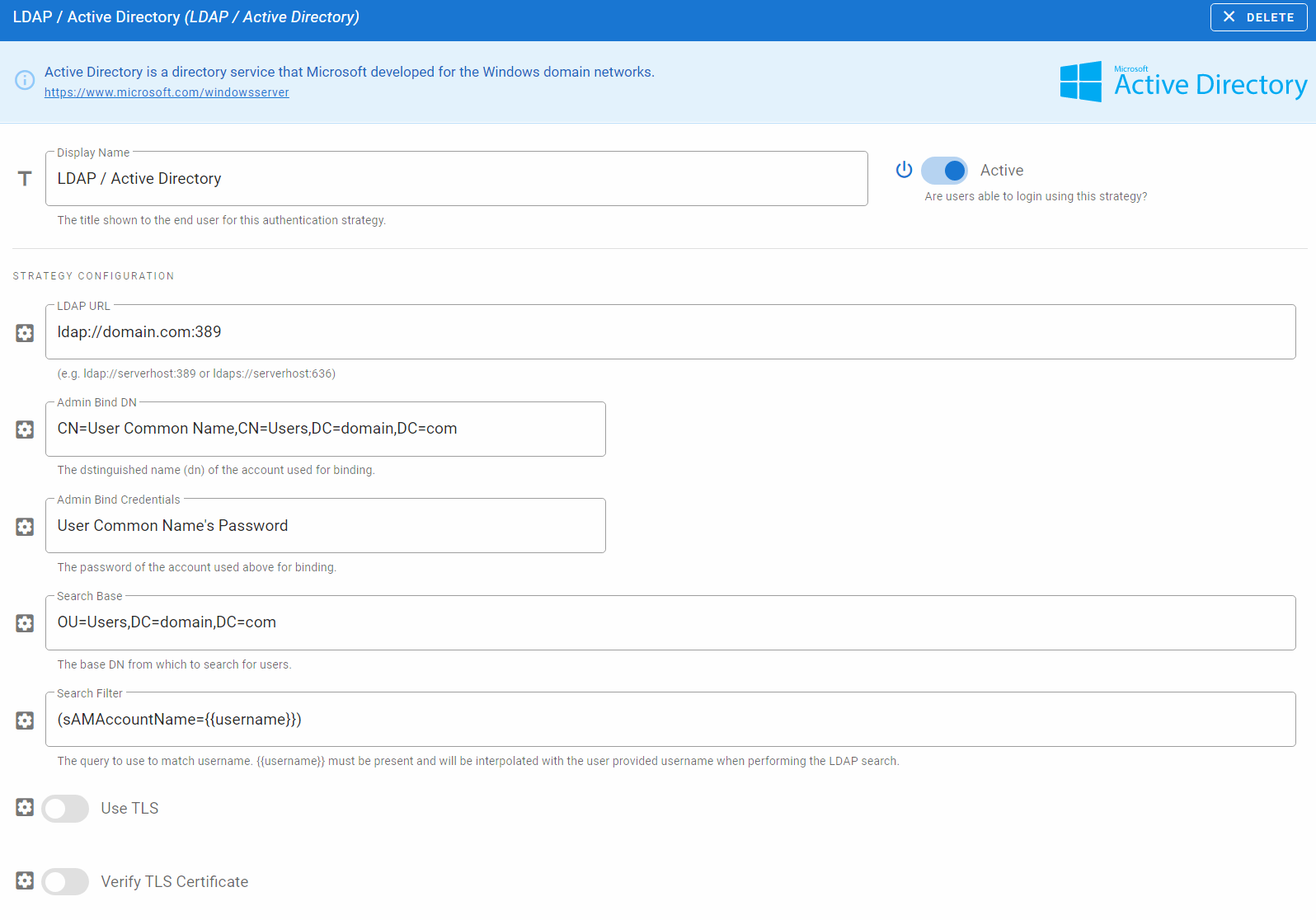Focus the Display Name input field
This screenshot has height=920, width=1316.
pos(457,179)
